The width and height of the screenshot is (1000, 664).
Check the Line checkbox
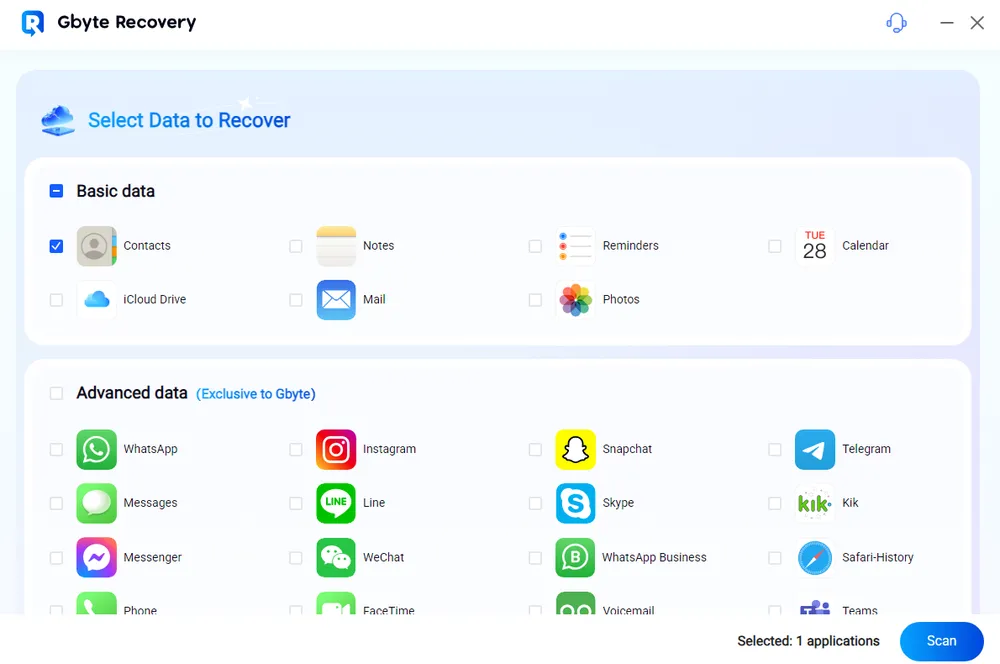pos(296,503)
